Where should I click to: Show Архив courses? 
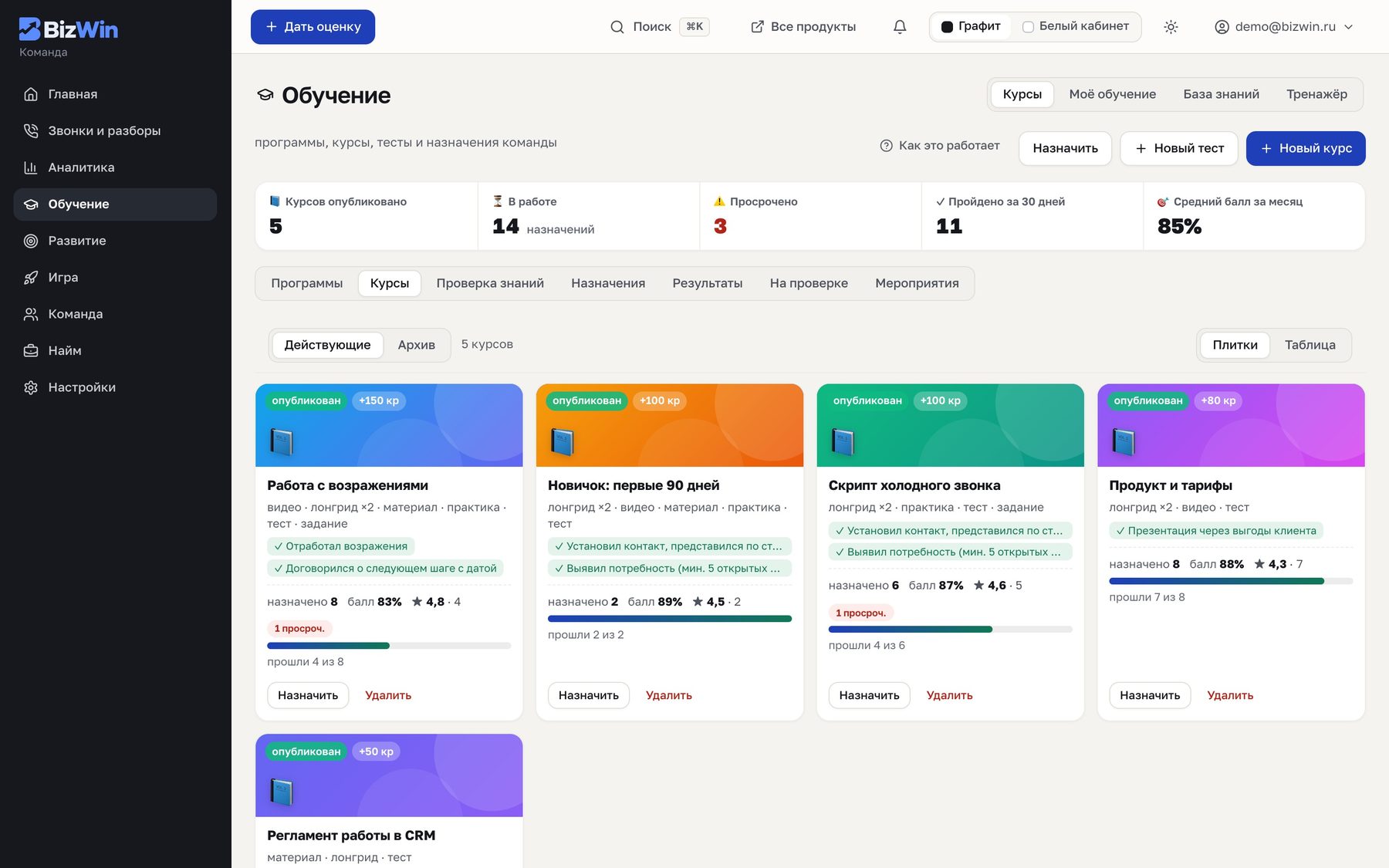tap(417, 345)
